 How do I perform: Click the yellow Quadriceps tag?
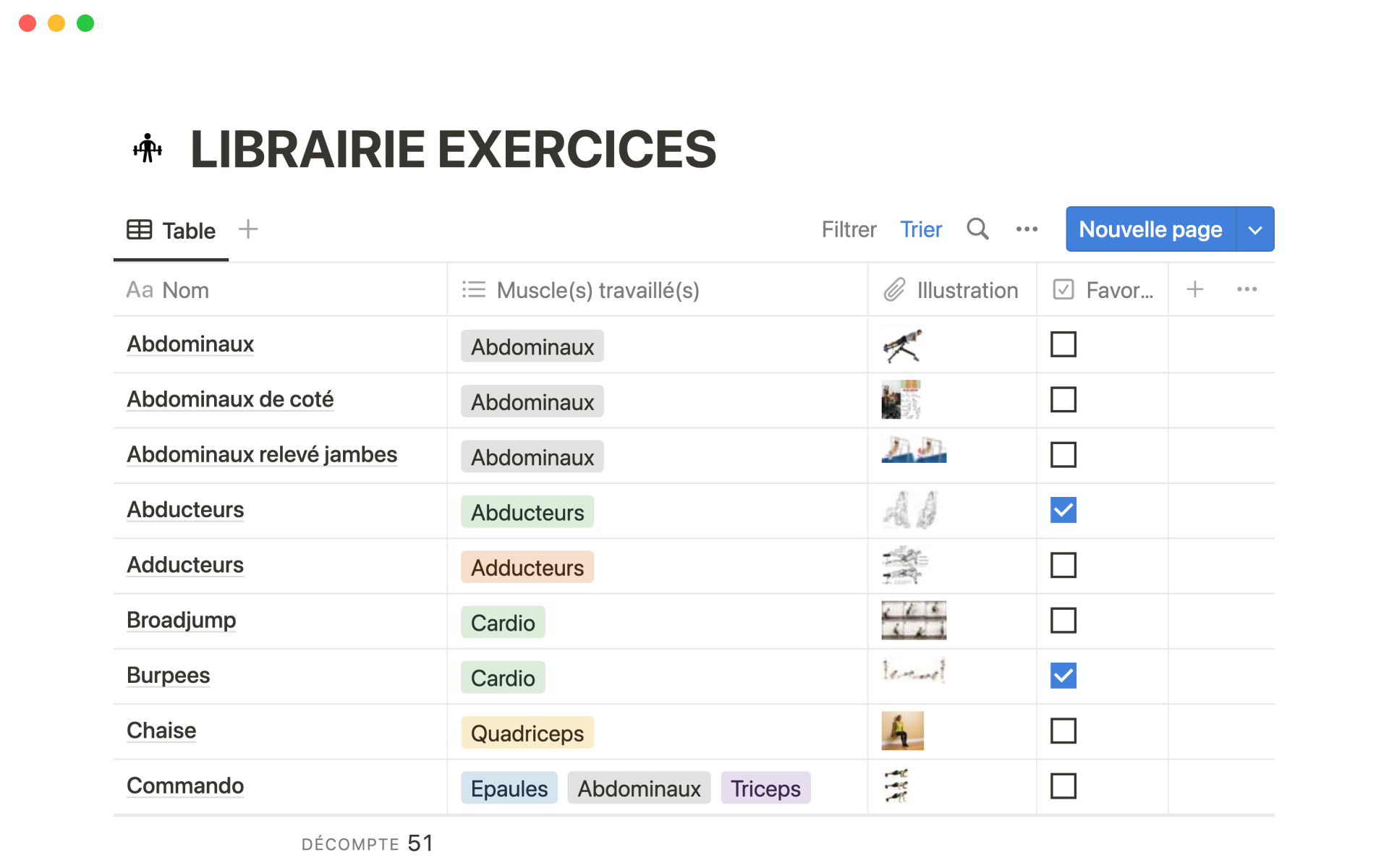click(527, 733)
